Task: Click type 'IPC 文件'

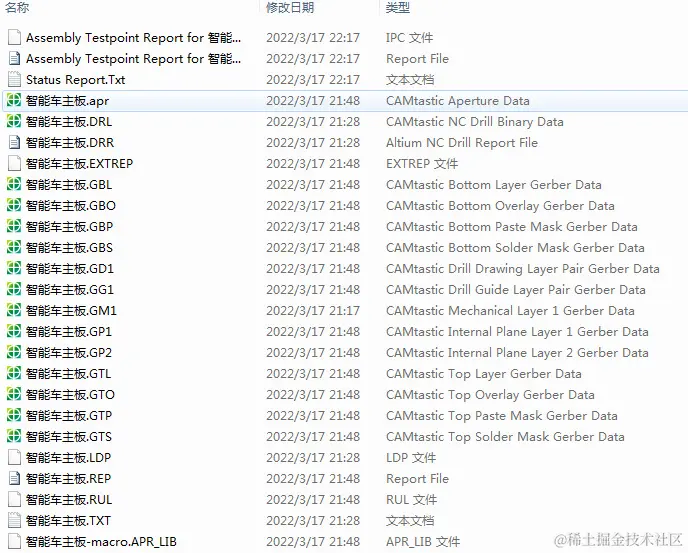Action: pos(409,37)
